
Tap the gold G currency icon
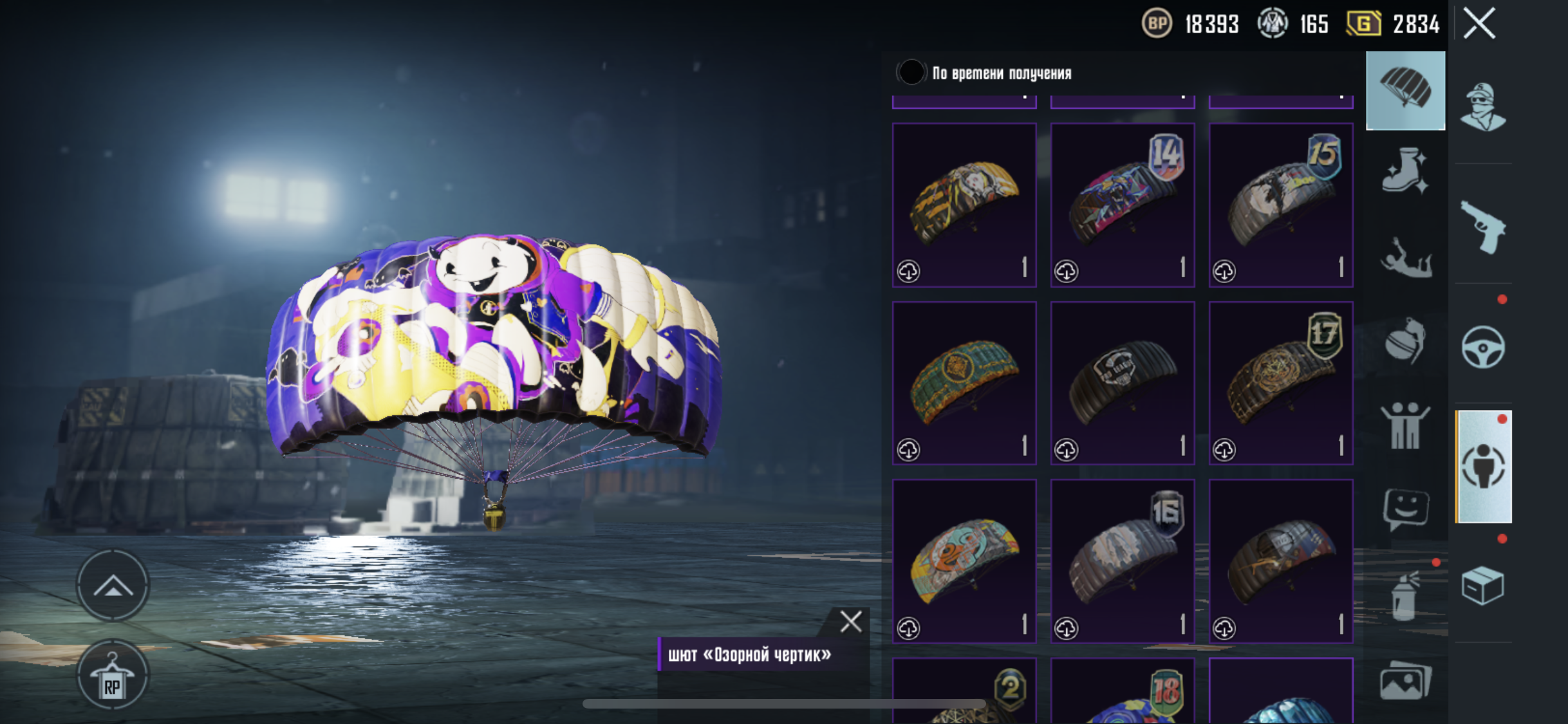click(1363, 24)
